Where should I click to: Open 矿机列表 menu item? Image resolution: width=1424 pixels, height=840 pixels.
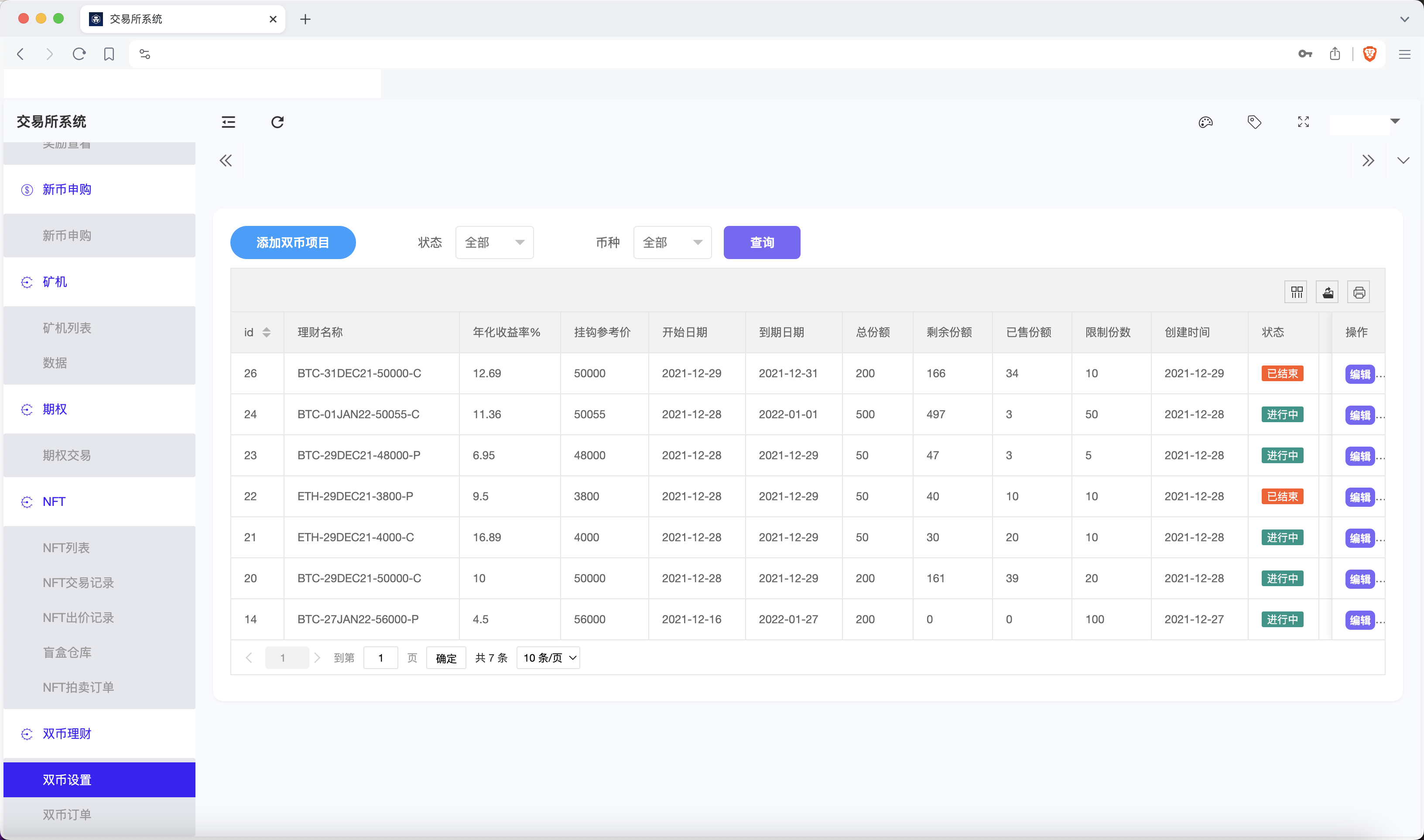pyautogui.click(x=99, y=328)
